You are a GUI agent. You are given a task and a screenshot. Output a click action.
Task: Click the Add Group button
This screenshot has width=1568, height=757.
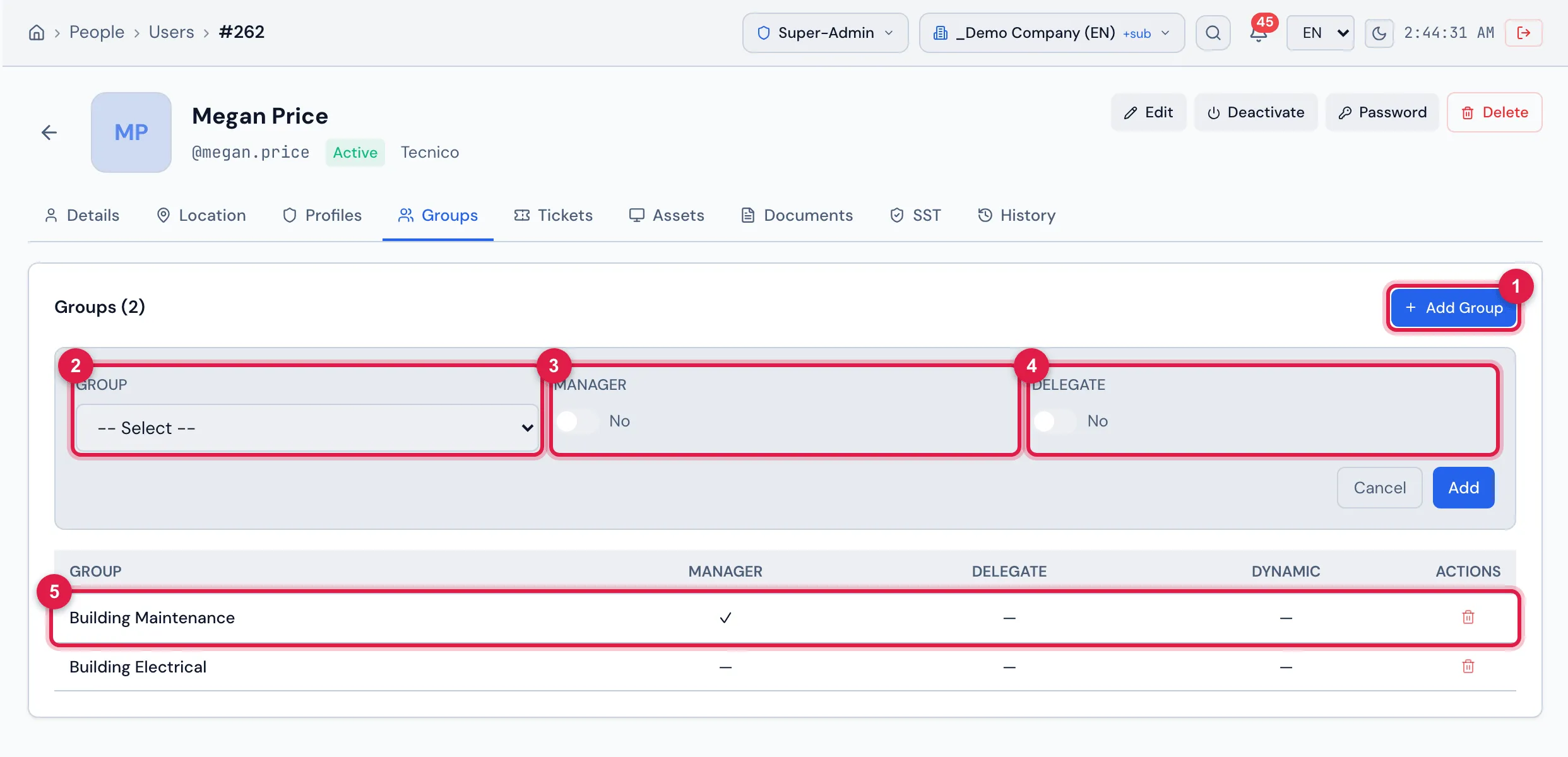click(1454, 308)
